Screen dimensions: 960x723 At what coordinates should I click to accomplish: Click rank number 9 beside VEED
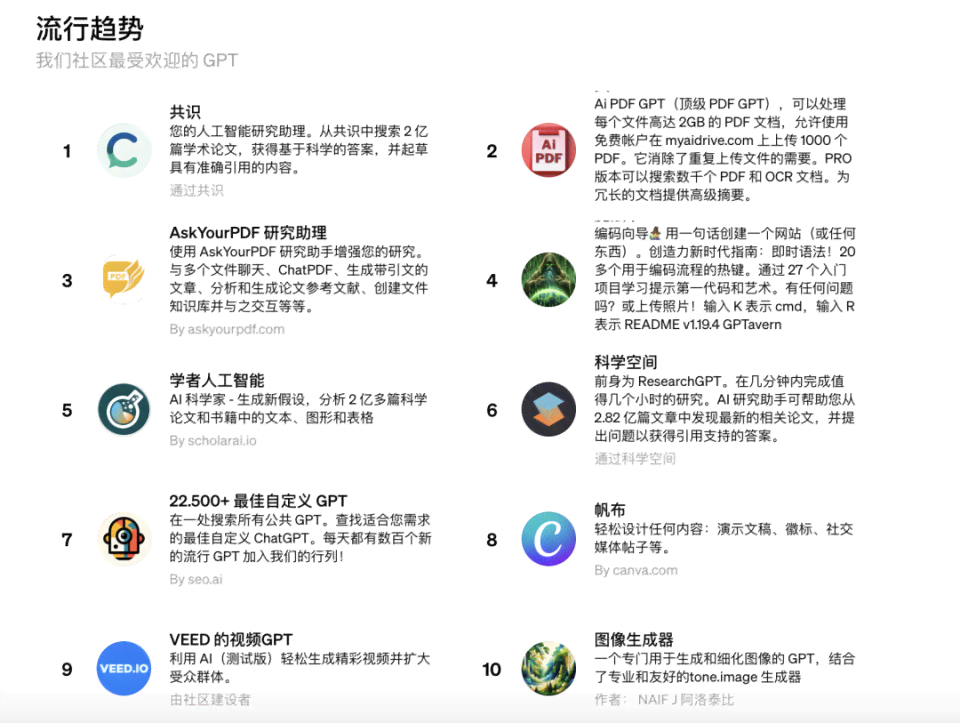click(x=67, y=669)
